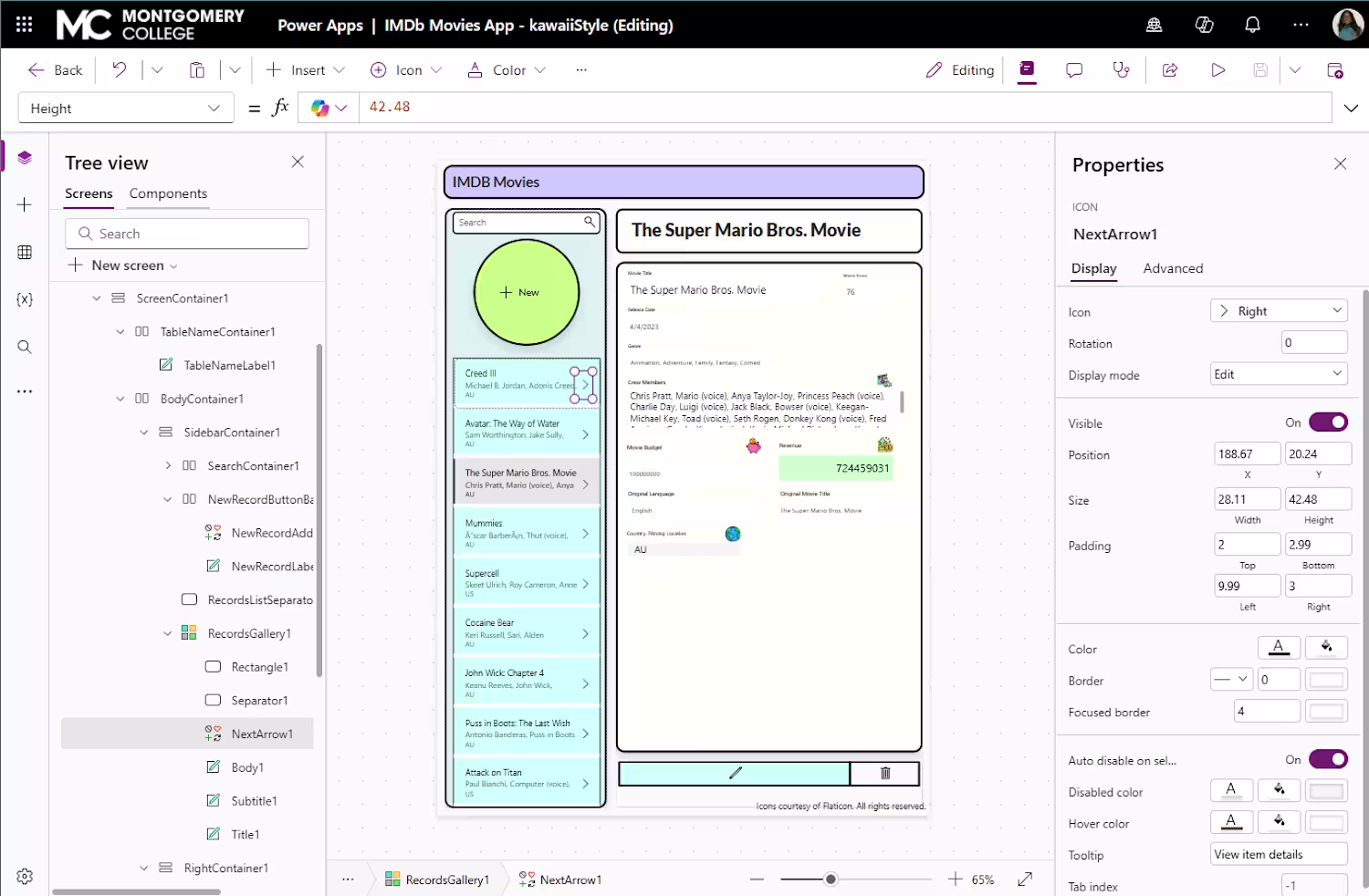
Task: Toggle Auto disable on select switch
Action: 1328,759
